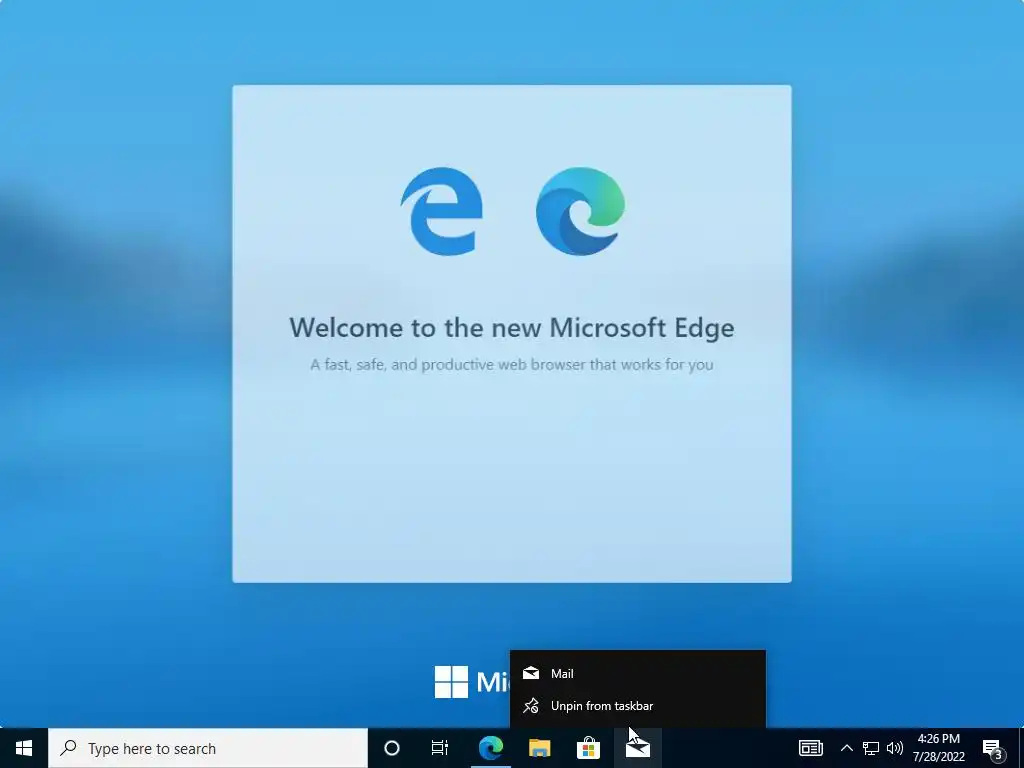The width and height of the screenshot is (1024, 768).
Task: Click the Mail icon on the taskbar
Action: point(637,748)
